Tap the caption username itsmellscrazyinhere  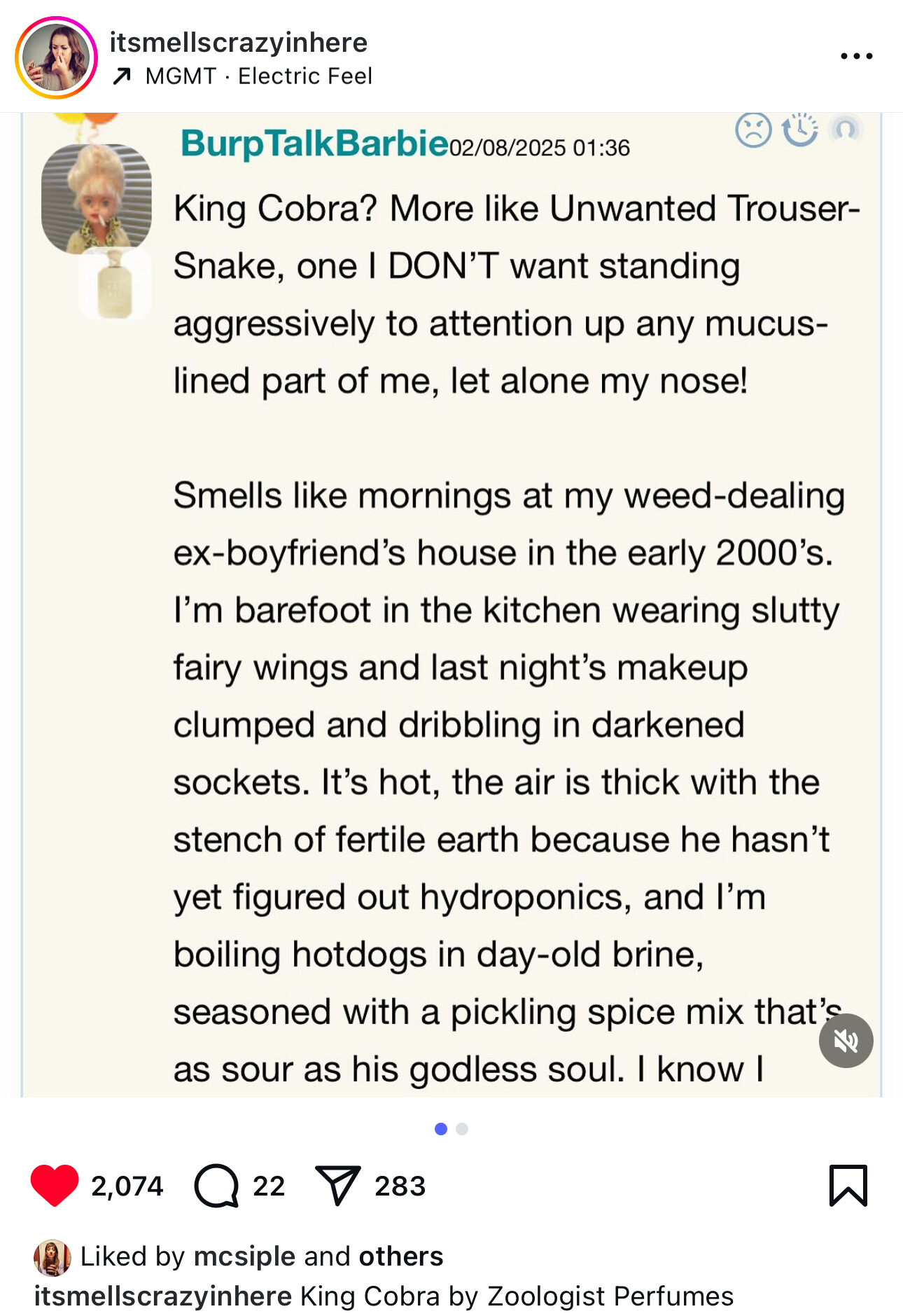tap(162, 1296)
